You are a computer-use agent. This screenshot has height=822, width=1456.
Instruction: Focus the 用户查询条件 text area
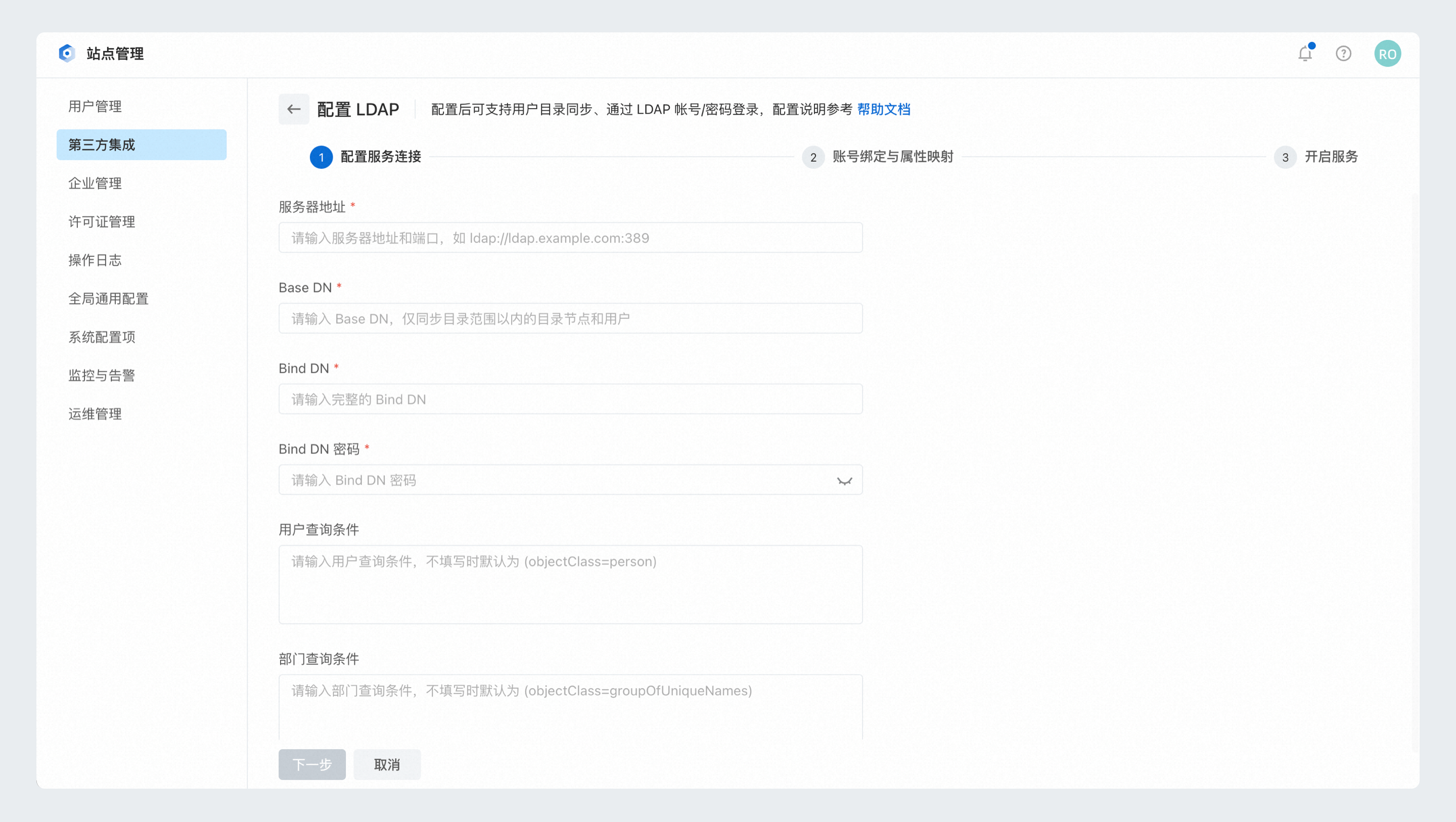pos(570,584)
